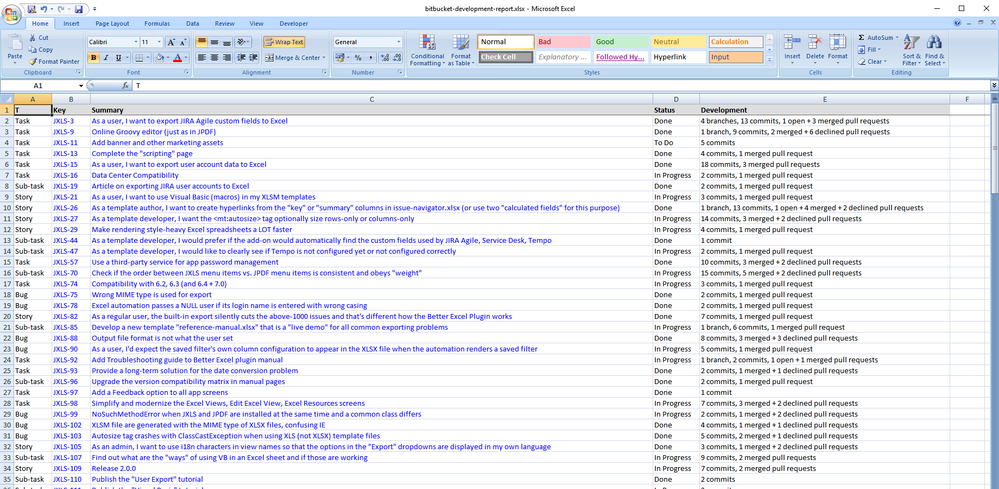Switch to the Developer tab
The image size is (999, 489).
293,24
